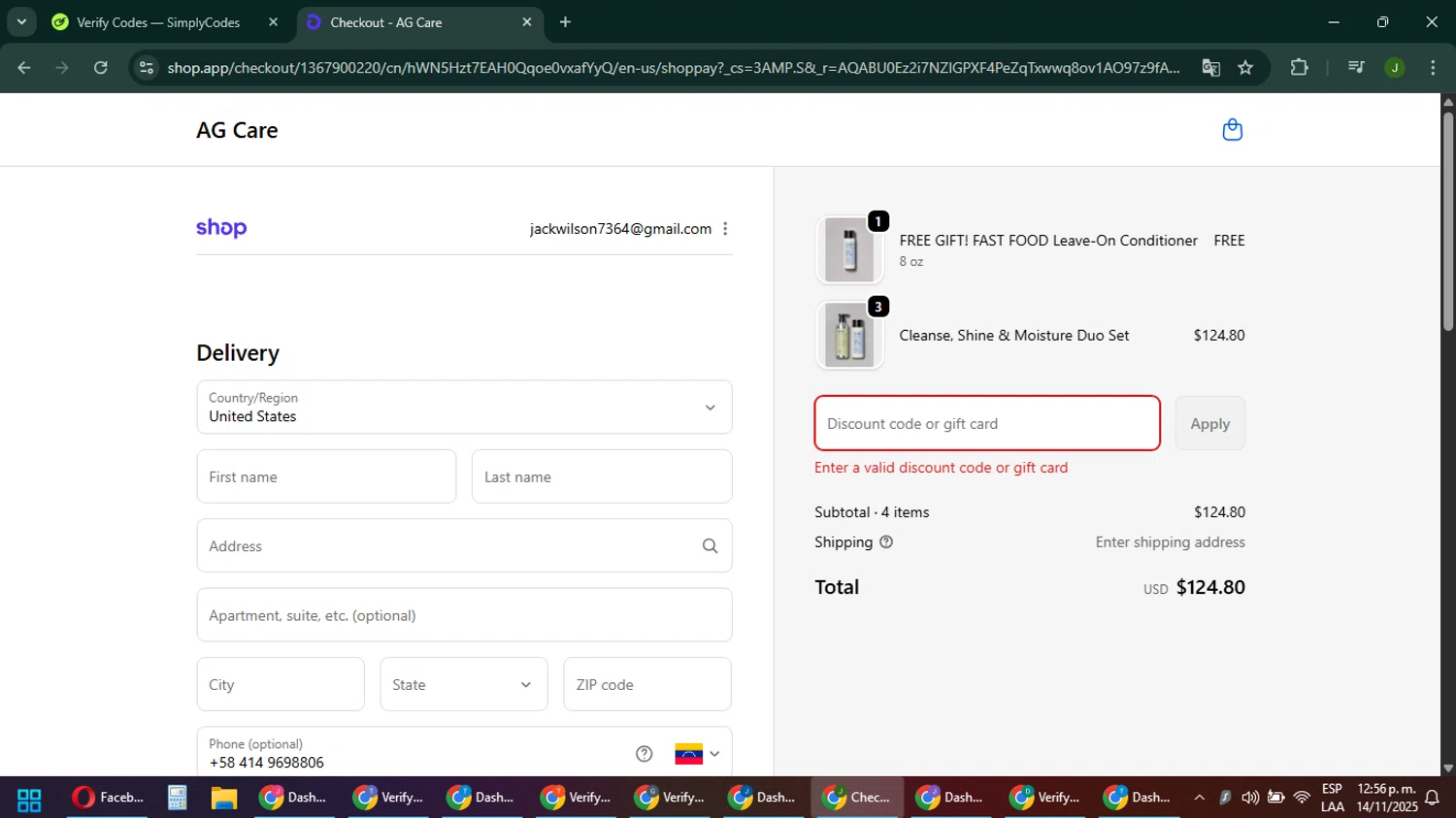Open the State dropdown
This screenshot has width=1456, height=818.
pyautogui.click(x=464, y=684)
